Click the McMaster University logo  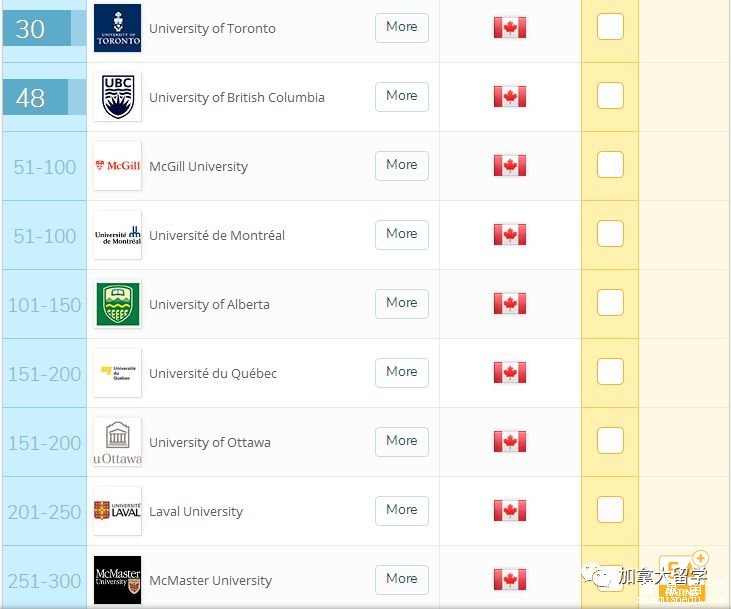(x=117, y=580)
